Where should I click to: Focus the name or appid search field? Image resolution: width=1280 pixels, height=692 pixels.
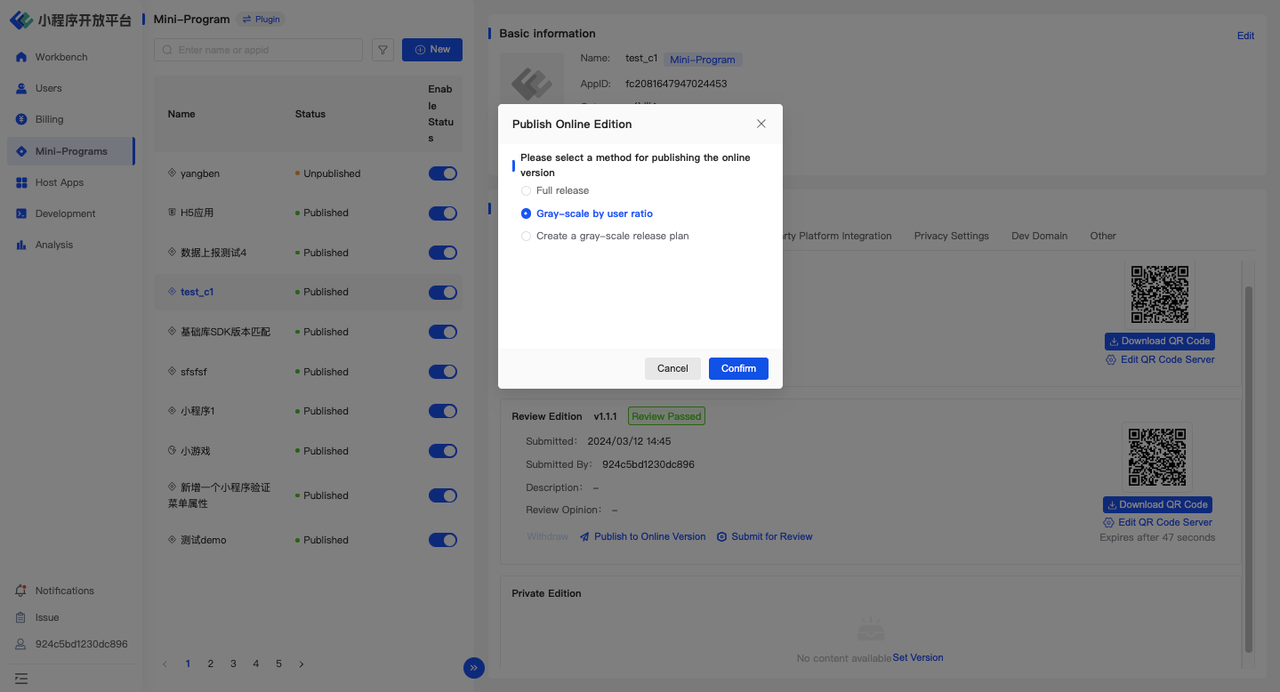pyautogui.click(x=258, y=50)
